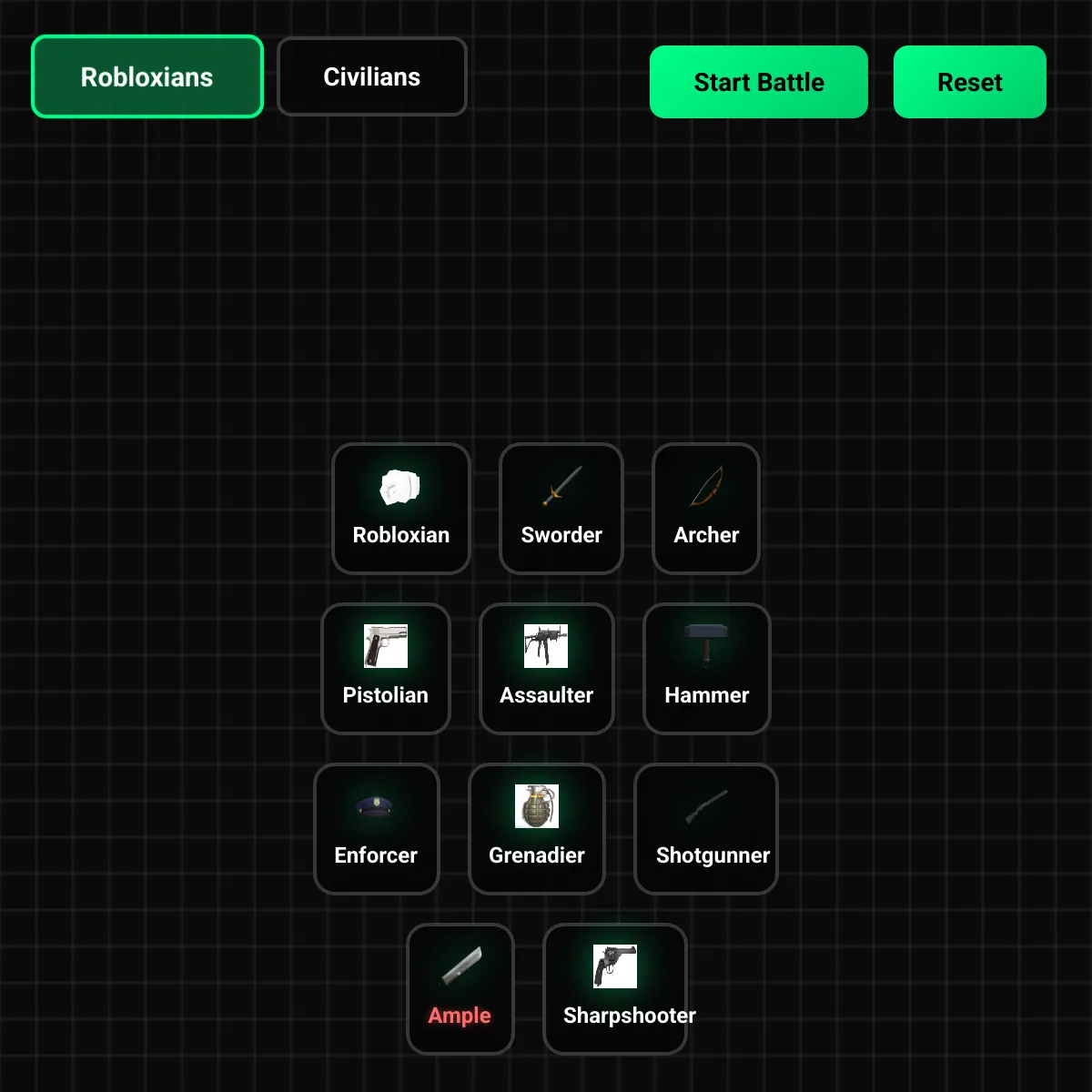The image size is (1092, 1092).
Task: Select the Enforcer police cap icon
Action: pos(375,806)
